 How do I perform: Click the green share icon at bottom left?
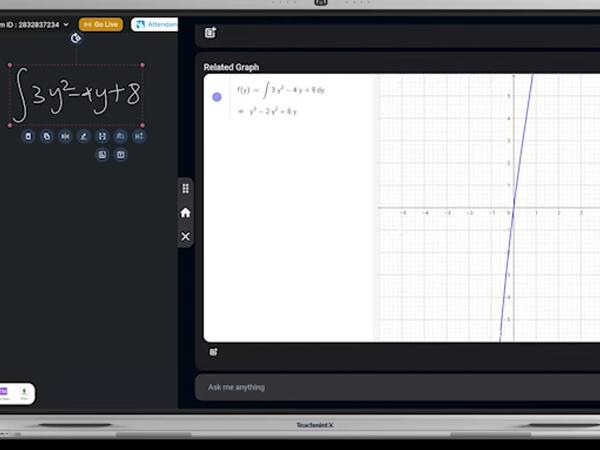24,393
